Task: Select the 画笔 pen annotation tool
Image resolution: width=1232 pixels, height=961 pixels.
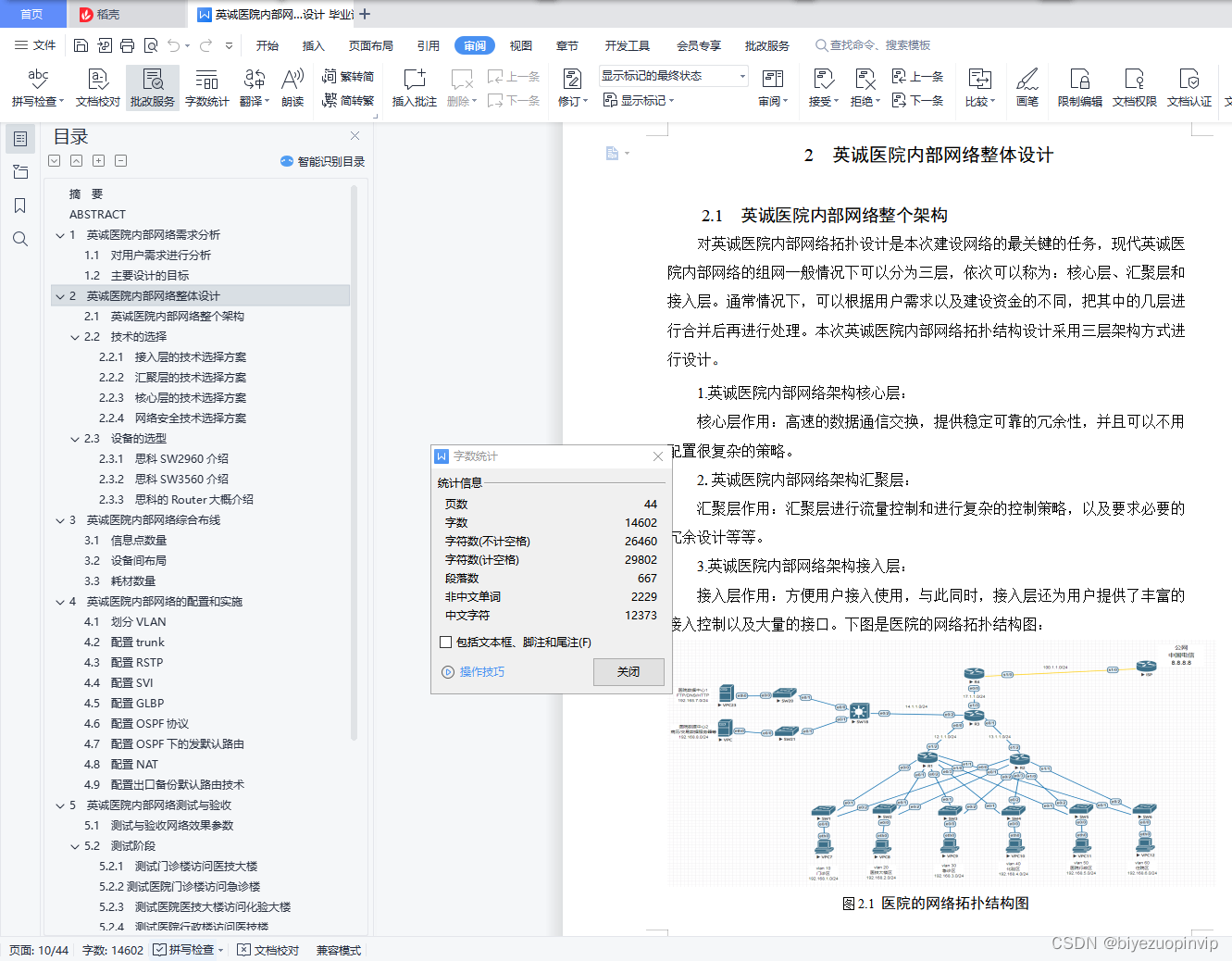Action: pyautogui.click(x=1028, y=88)
